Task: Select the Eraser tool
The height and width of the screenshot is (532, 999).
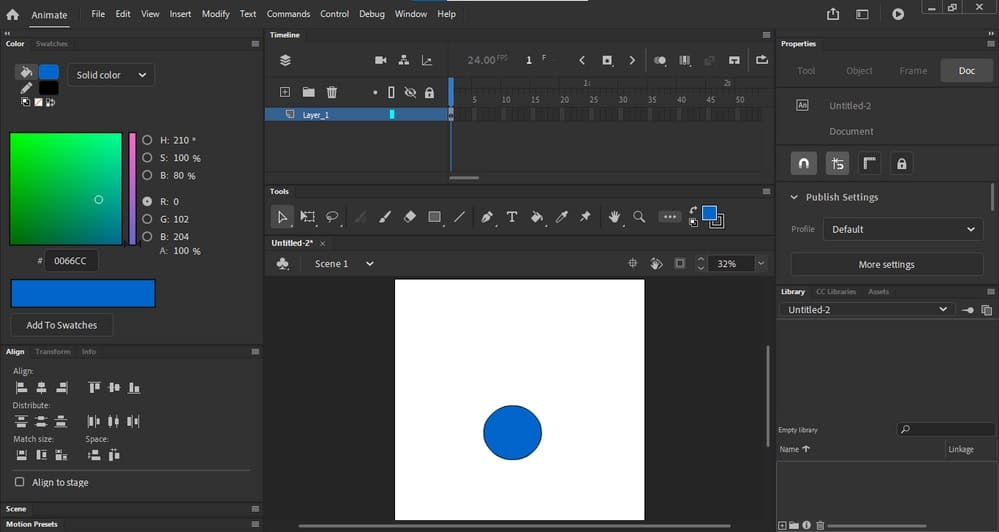Action: [x=410, y=217]
